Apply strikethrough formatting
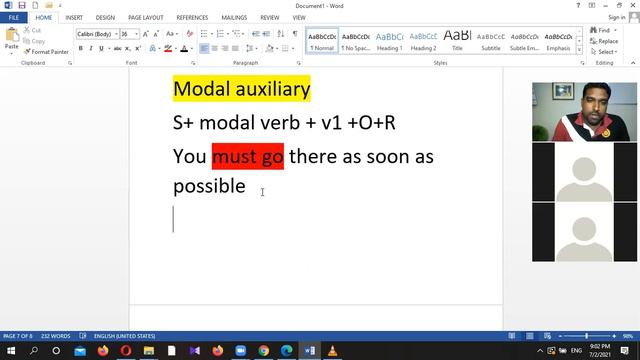The width and height of the screenshot is (640, 360). pos(118,49)
